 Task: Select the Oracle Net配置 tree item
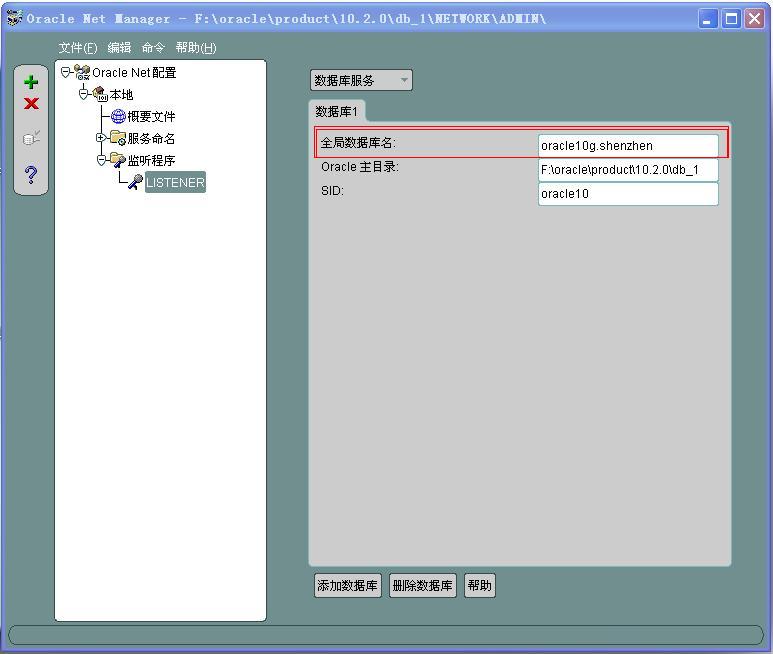pos(134,72)
